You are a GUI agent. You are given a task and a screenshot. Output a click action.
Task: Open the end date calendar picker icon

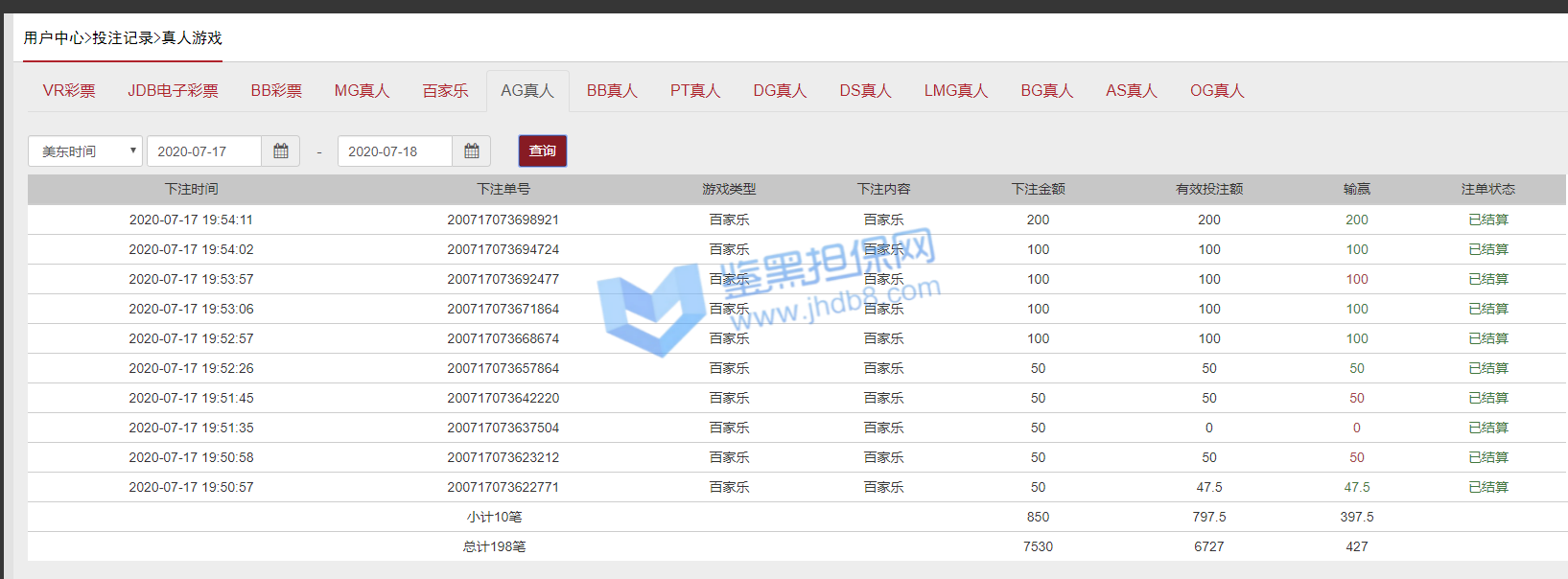[x=472, y=151]
